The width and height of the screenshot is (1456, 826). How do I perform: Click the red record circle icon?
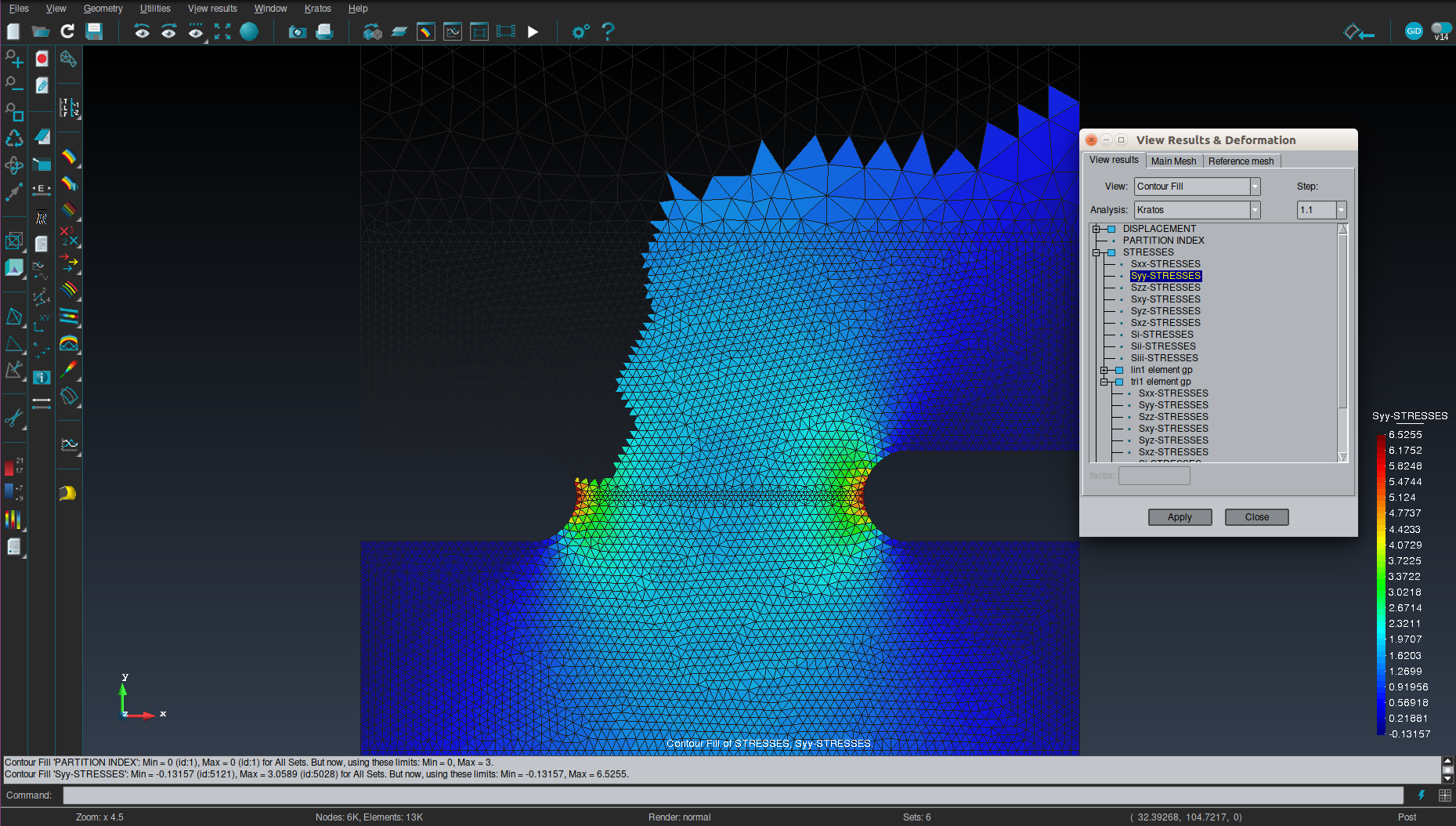[42, 59]
